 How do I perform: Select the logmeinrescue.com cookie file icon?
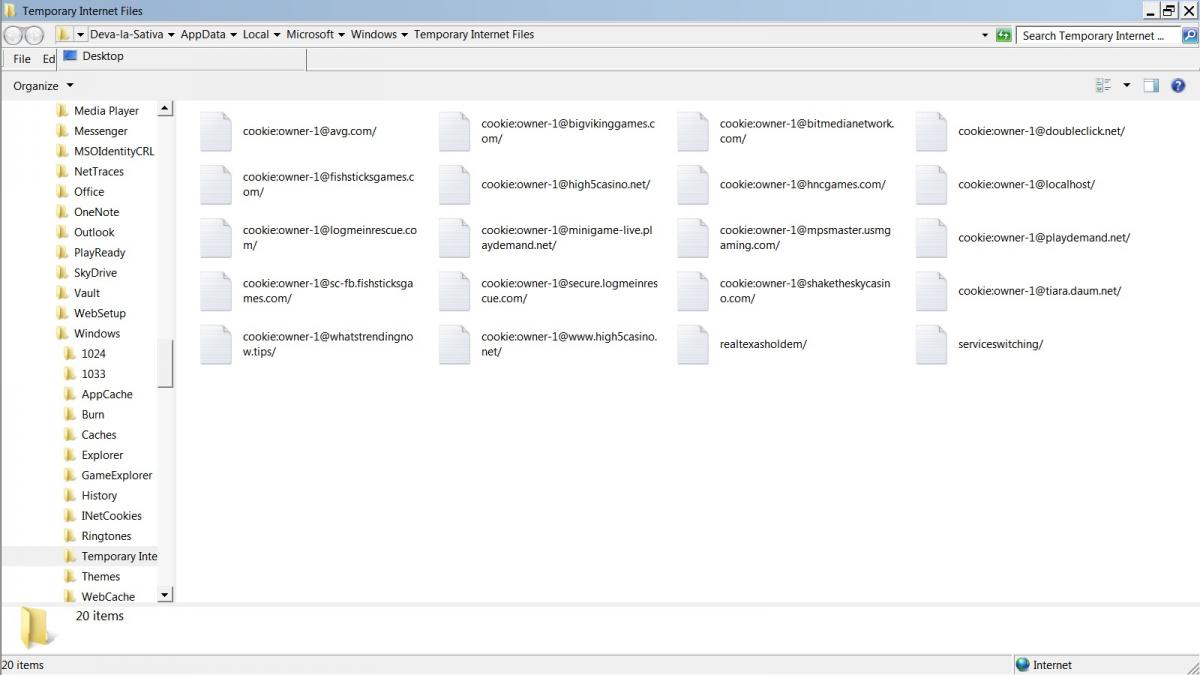pos(216,238)
